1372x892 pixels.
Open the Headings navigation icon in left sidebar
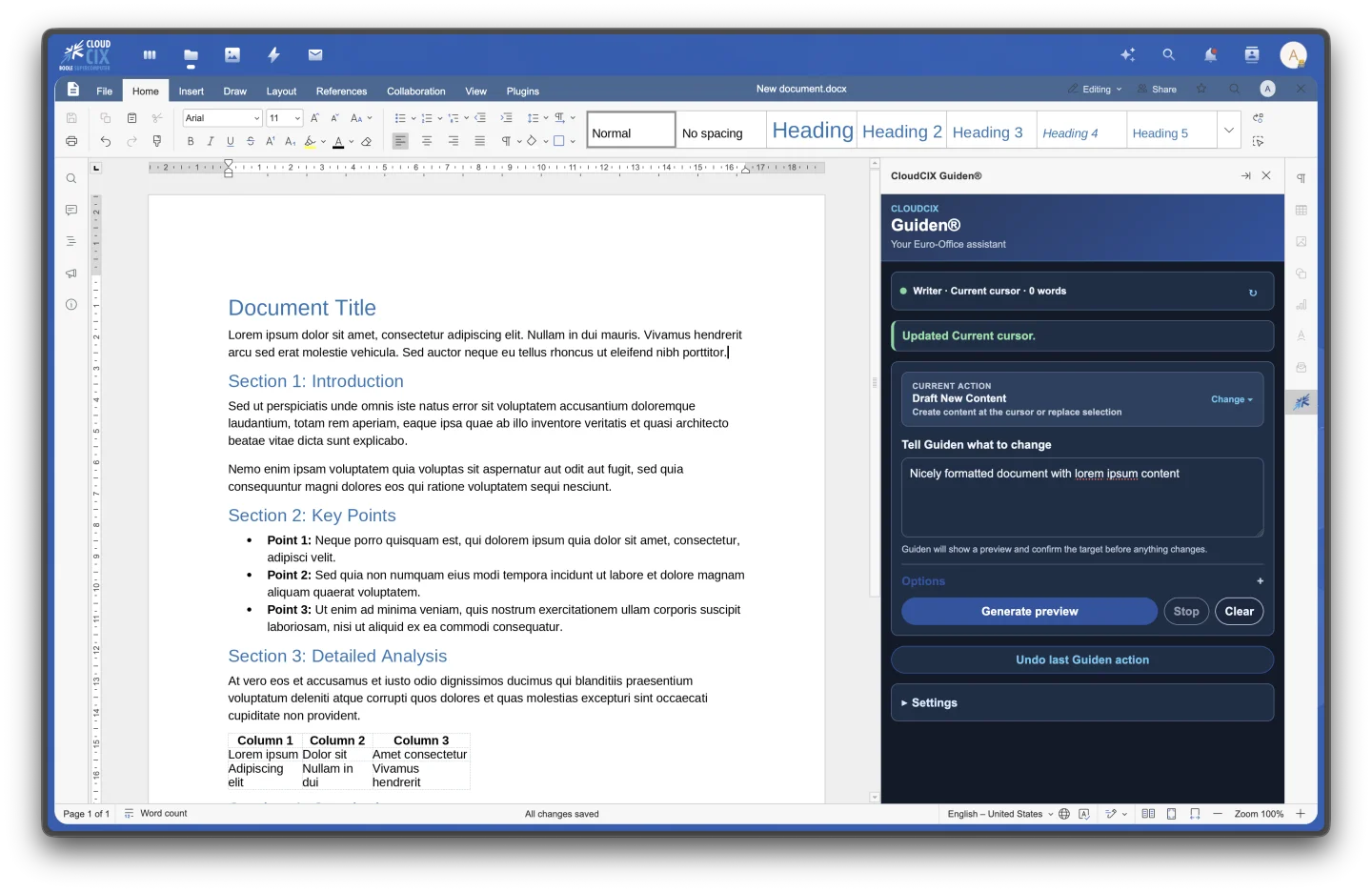coord(71,241)
